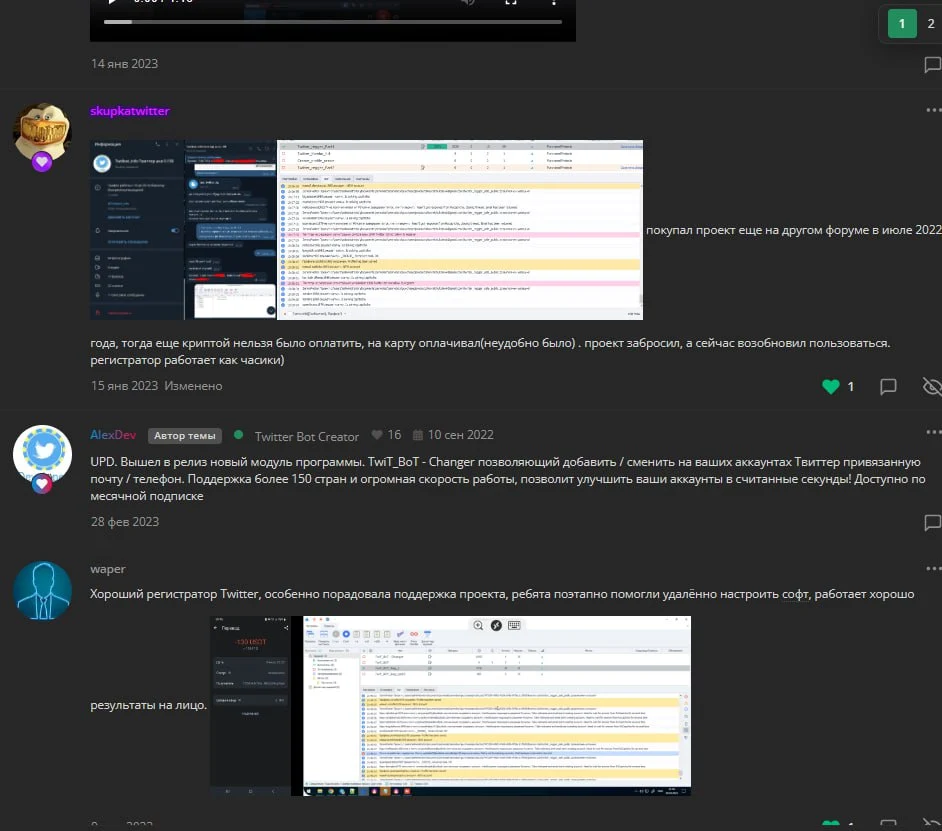
Task: Click heart badge on skupkatwitter's avatar
Action: 41,161
